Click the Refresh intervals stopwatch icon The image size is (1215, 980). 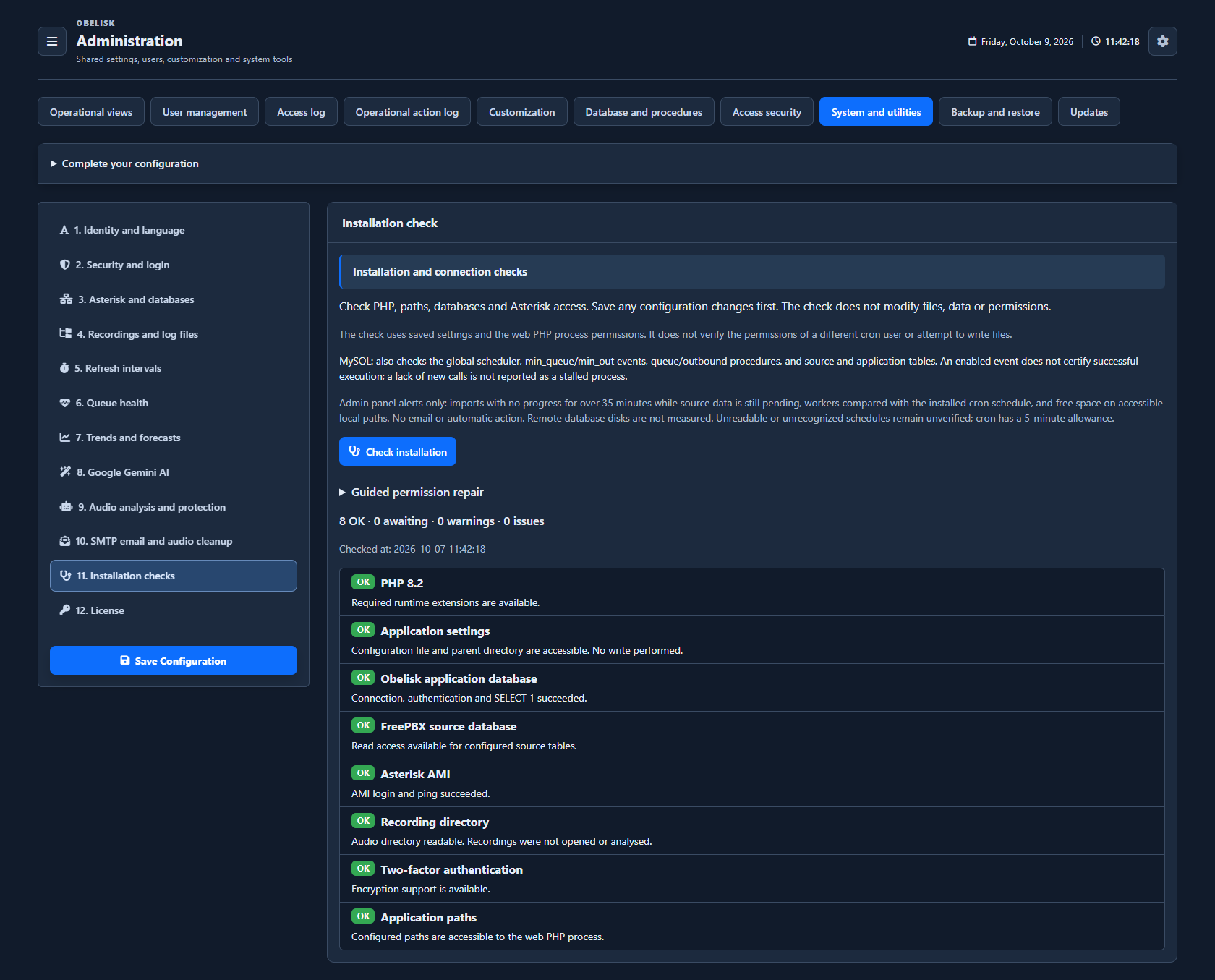click(x=64, y=368)
